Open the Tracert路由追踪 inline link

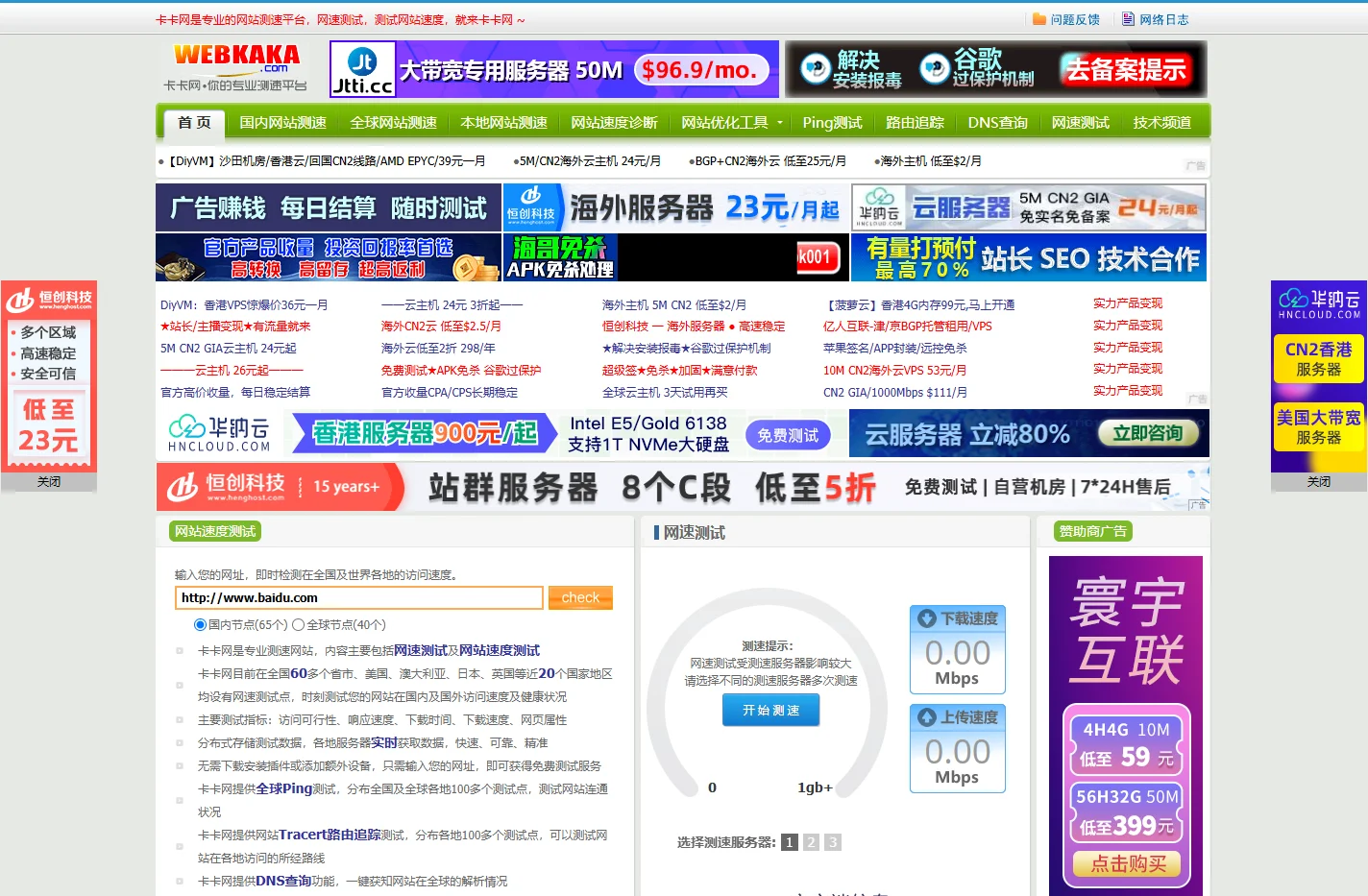pos(330,835)
